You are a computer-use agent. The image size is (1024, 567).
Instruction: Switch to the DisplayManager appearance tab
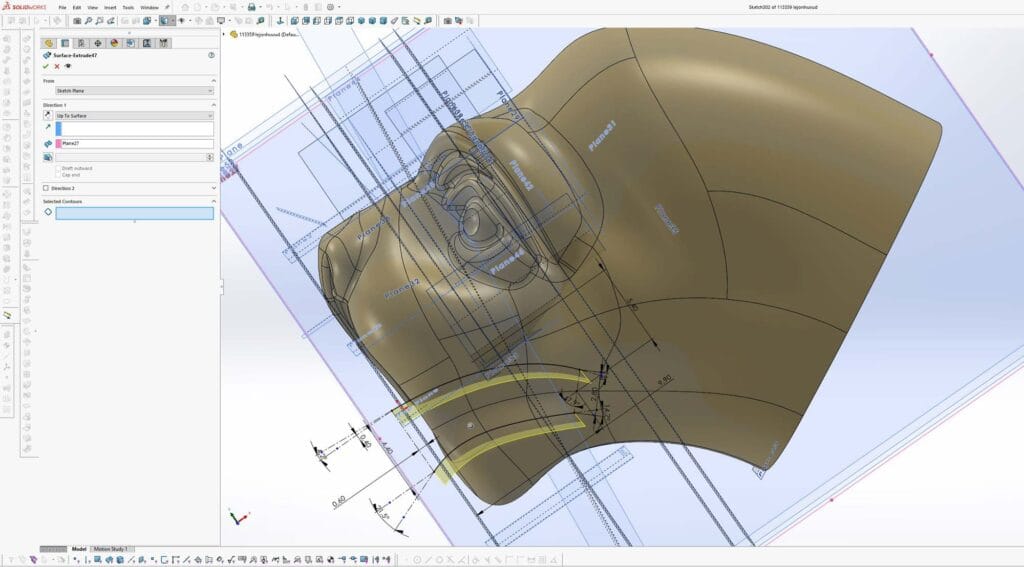click(113, 43)
